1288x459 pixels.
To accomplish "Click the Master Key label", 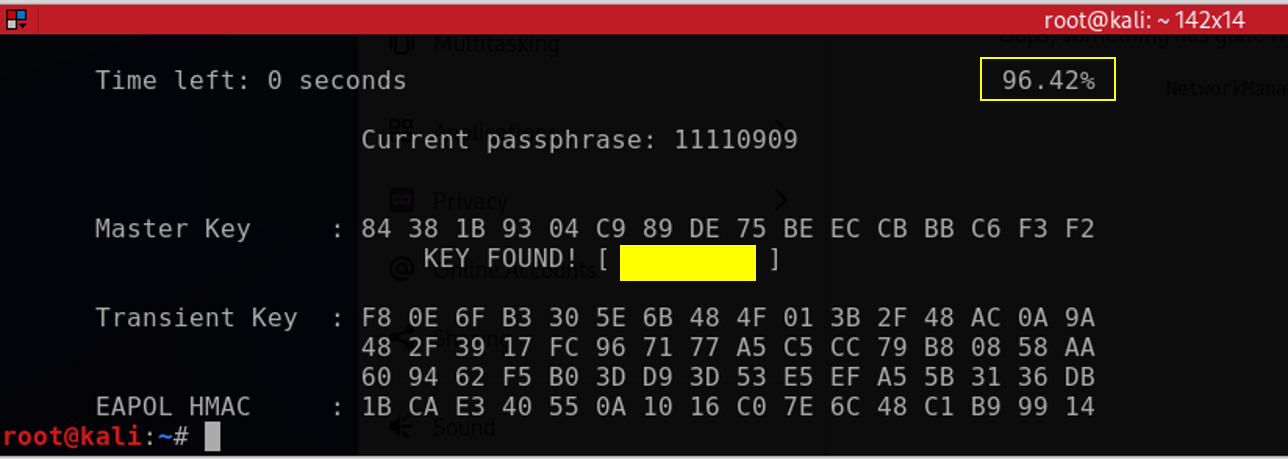I will [172, 229].
